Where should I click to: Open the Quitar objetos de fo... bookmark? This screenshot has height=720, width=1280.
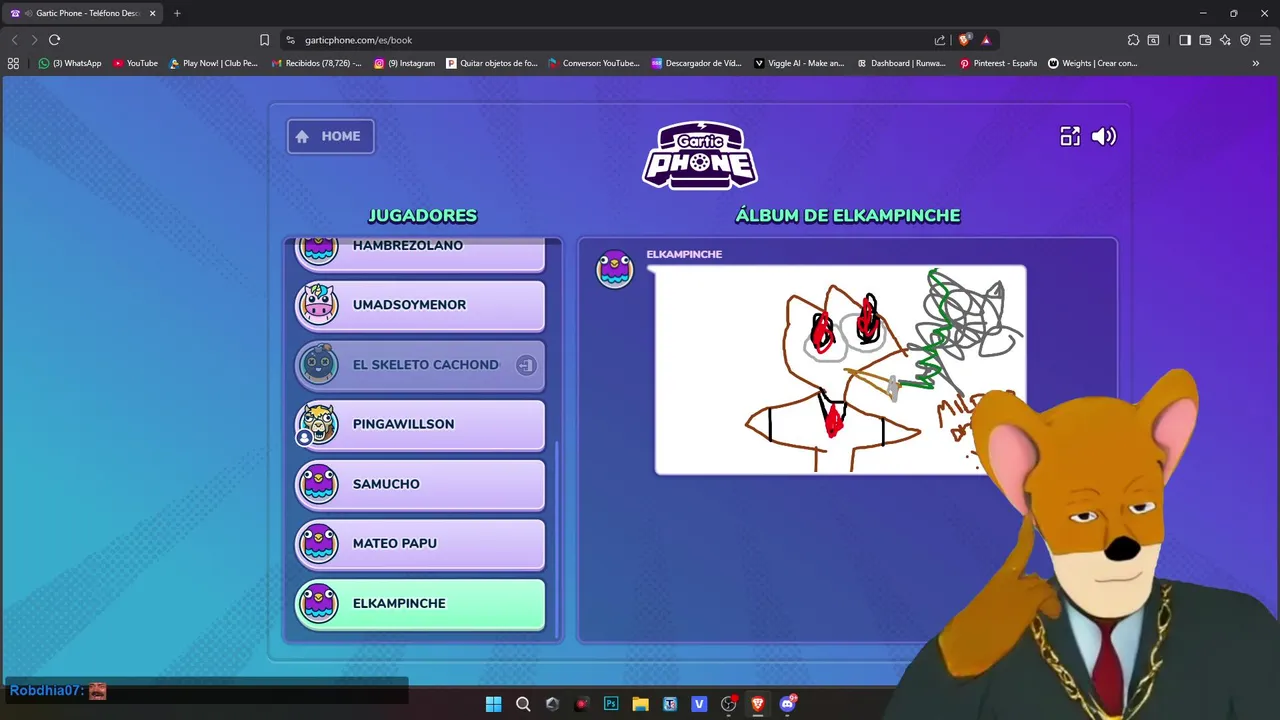pos(492,63)
